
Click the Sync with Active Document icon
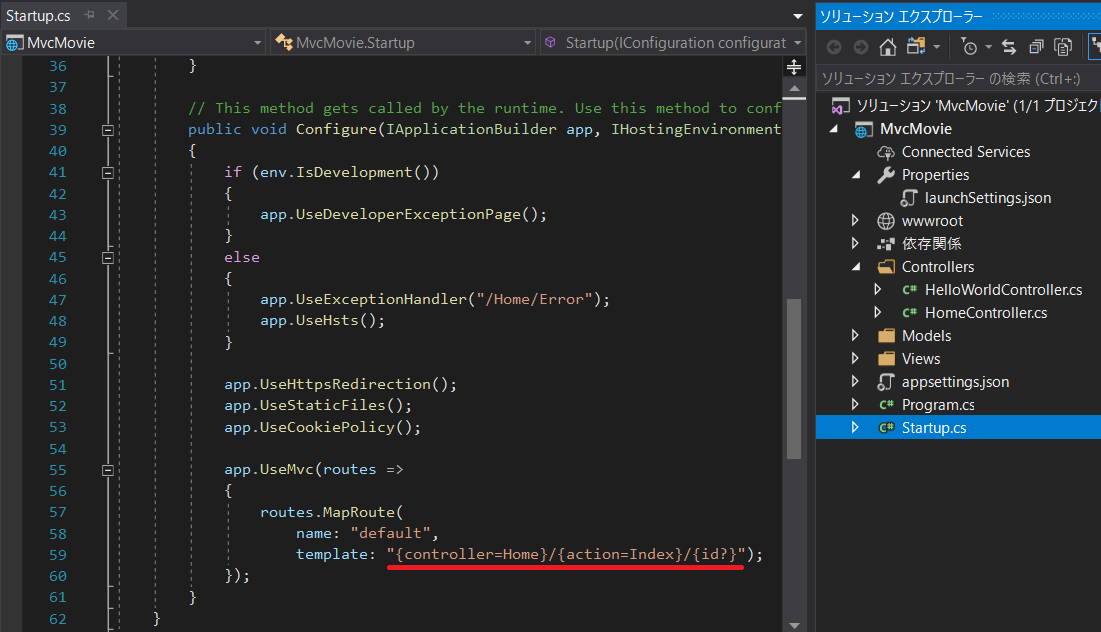(1009, 47)
